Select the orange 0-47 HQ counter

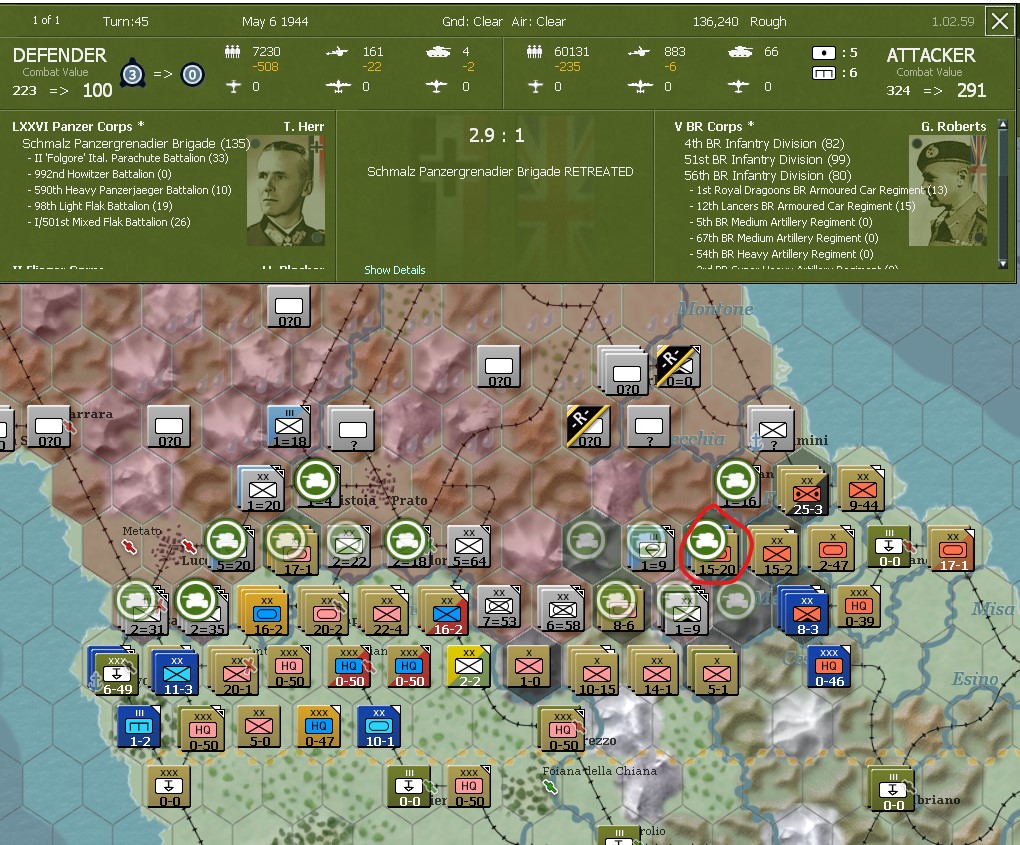coord(319,727)
